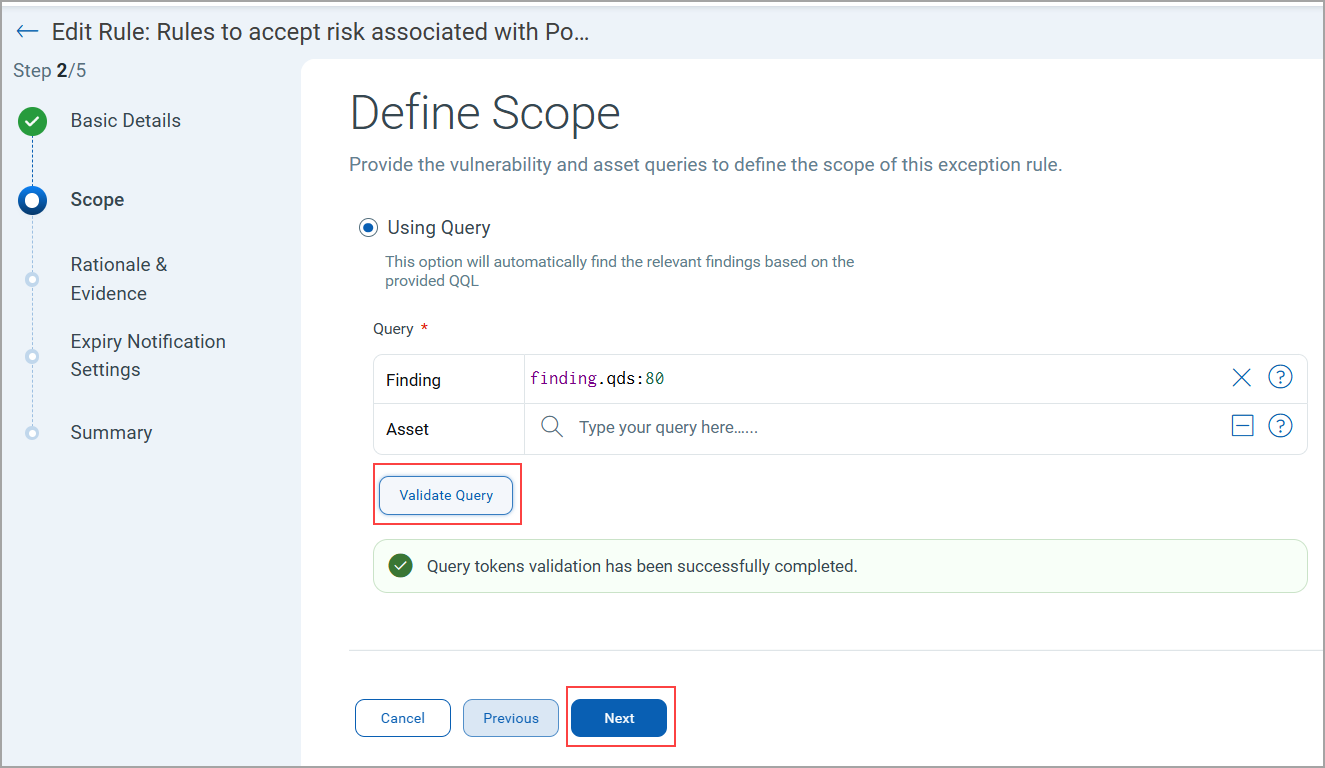This screenshot has width=1325, height=768.
Task: Open help for the Asset query
Action: click(x=1280, y=427)
